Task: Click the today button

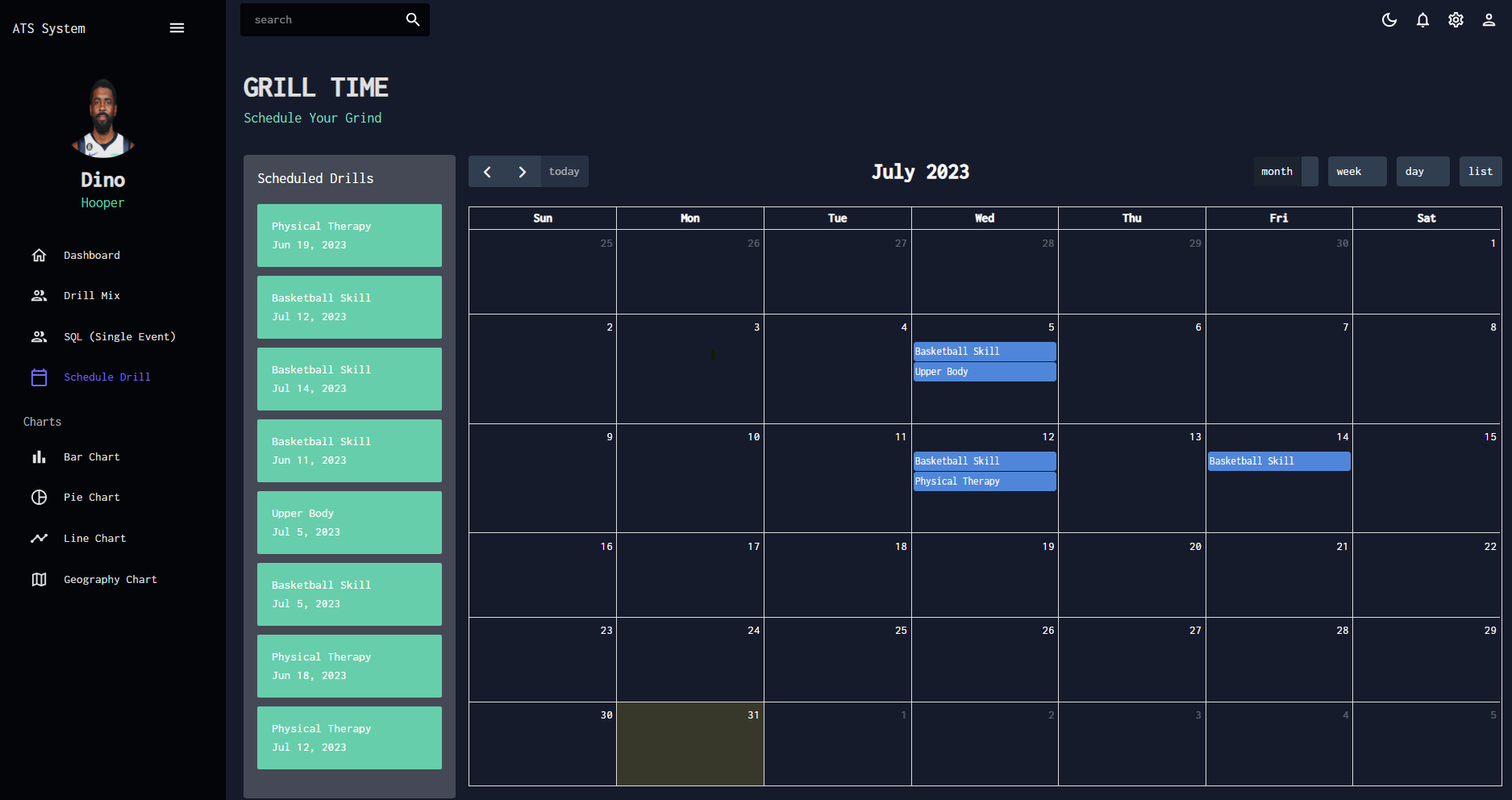Action: pos(564,172)
